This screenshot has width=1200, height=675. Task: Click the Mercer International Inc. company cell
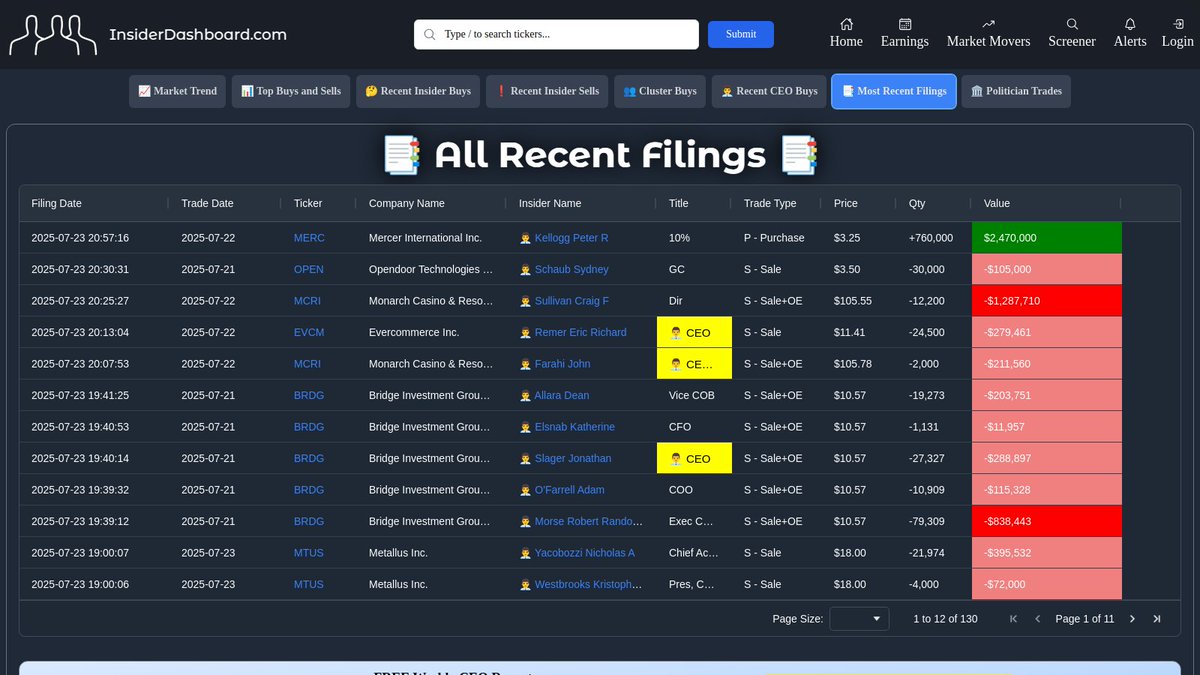click(x=431, y=238)
